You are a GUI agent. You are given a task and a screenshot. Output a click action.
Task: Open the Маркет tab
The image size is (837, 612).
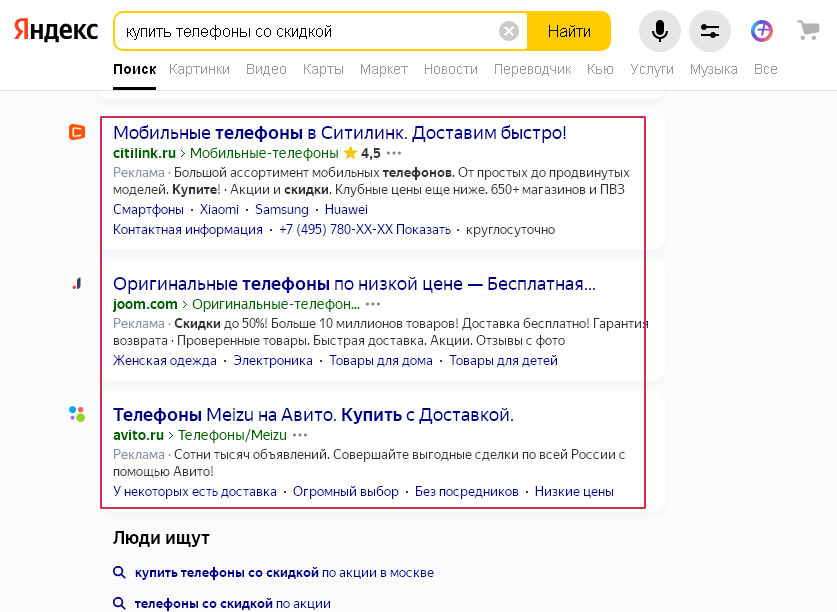384,69
